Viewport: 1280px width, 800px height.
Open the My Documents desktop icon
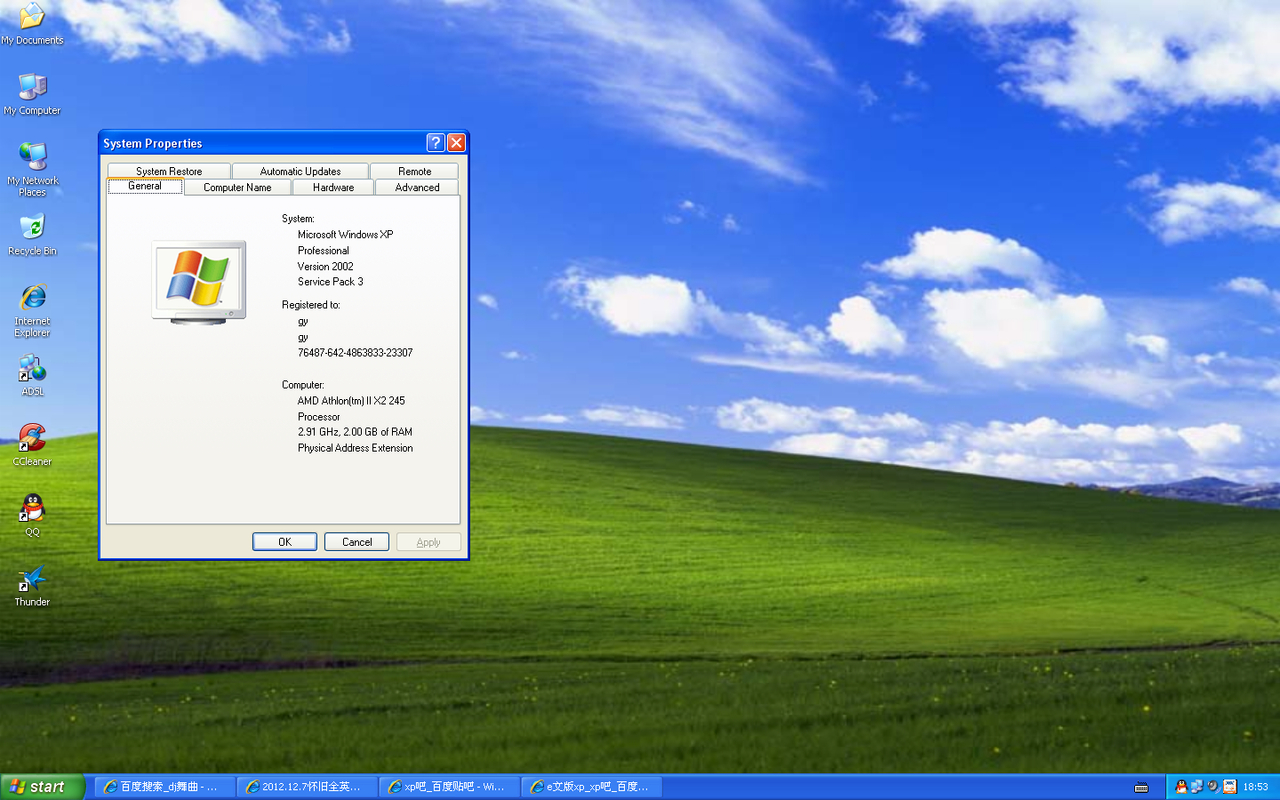tap(32, 24)
